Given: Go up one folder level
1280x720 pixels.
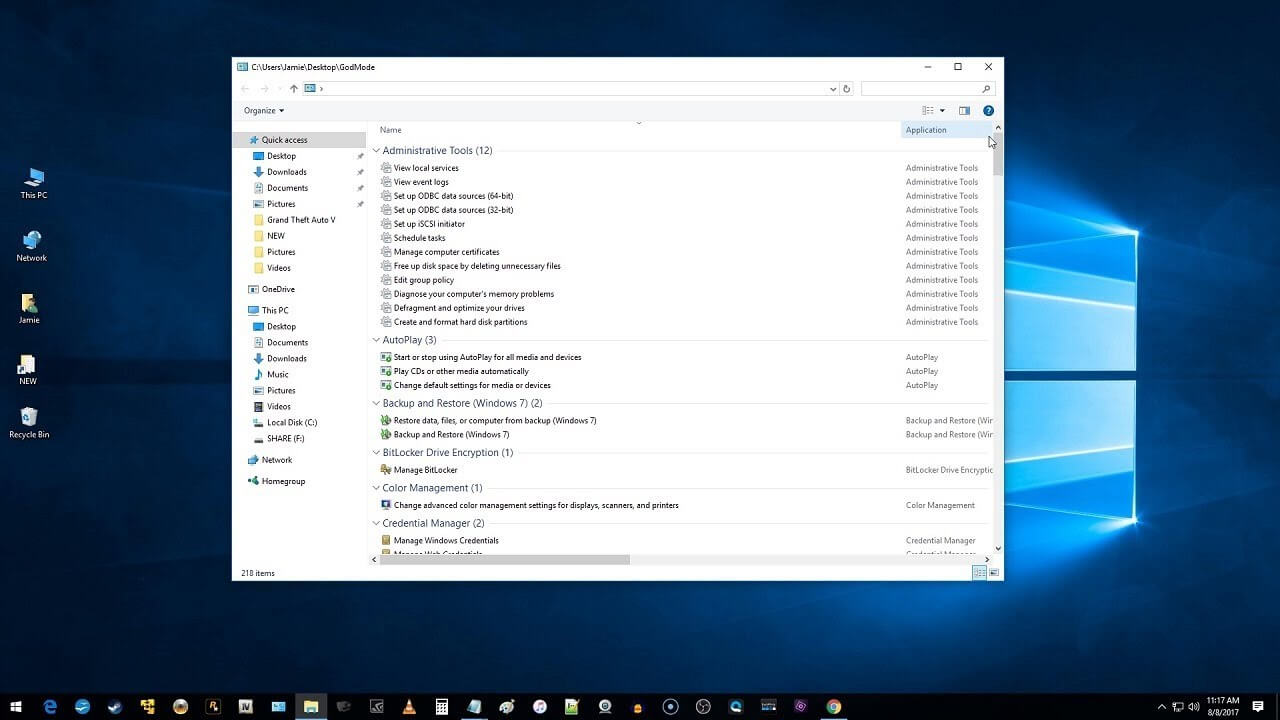Looking at the screenshot, I should (293, 89).
